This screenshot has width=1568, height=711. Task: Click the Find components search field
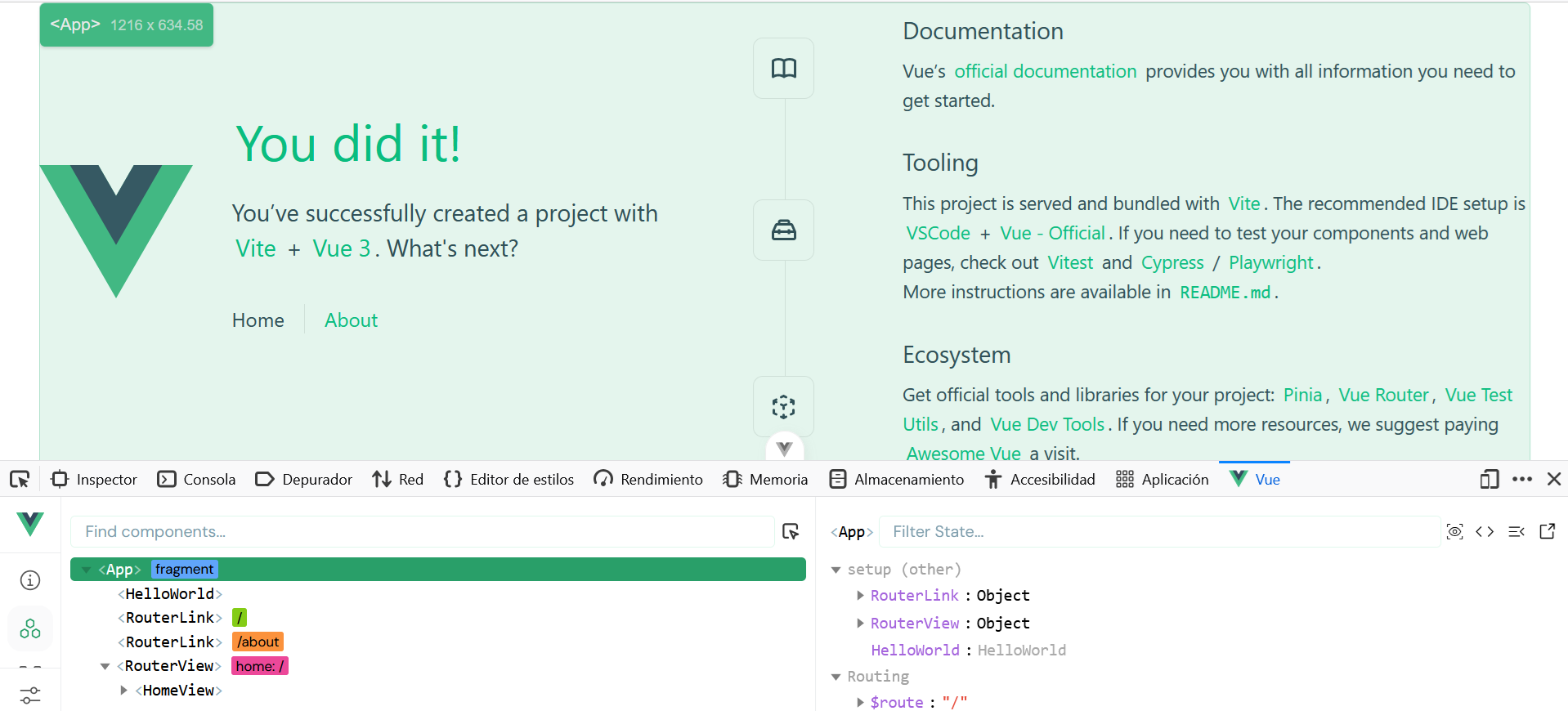click(422, 532)
